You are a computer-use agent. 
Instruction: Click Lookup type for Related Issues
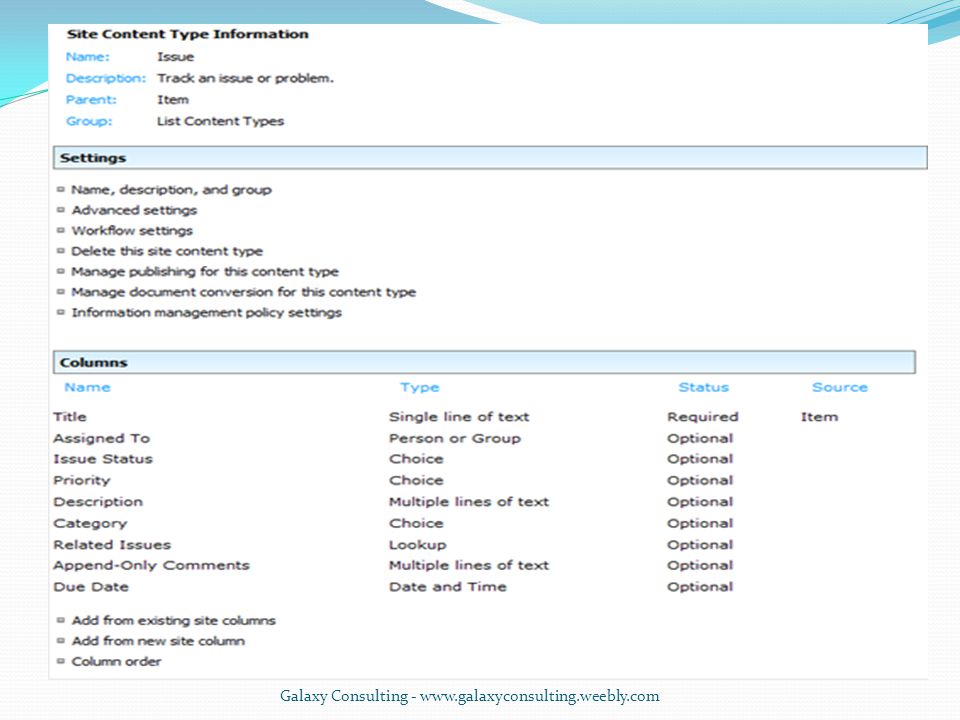(x=418, y=545)
